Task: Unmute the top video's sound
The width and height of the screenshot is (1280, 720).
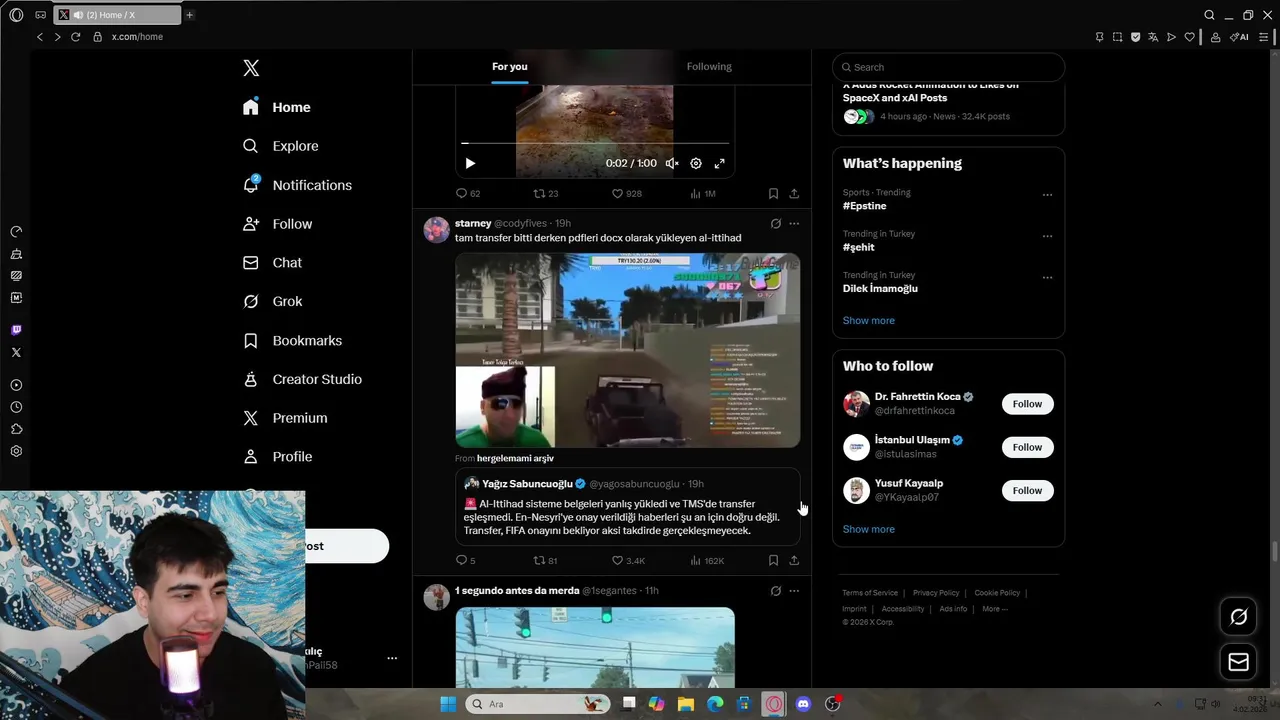Action: (x=672, y=163)
